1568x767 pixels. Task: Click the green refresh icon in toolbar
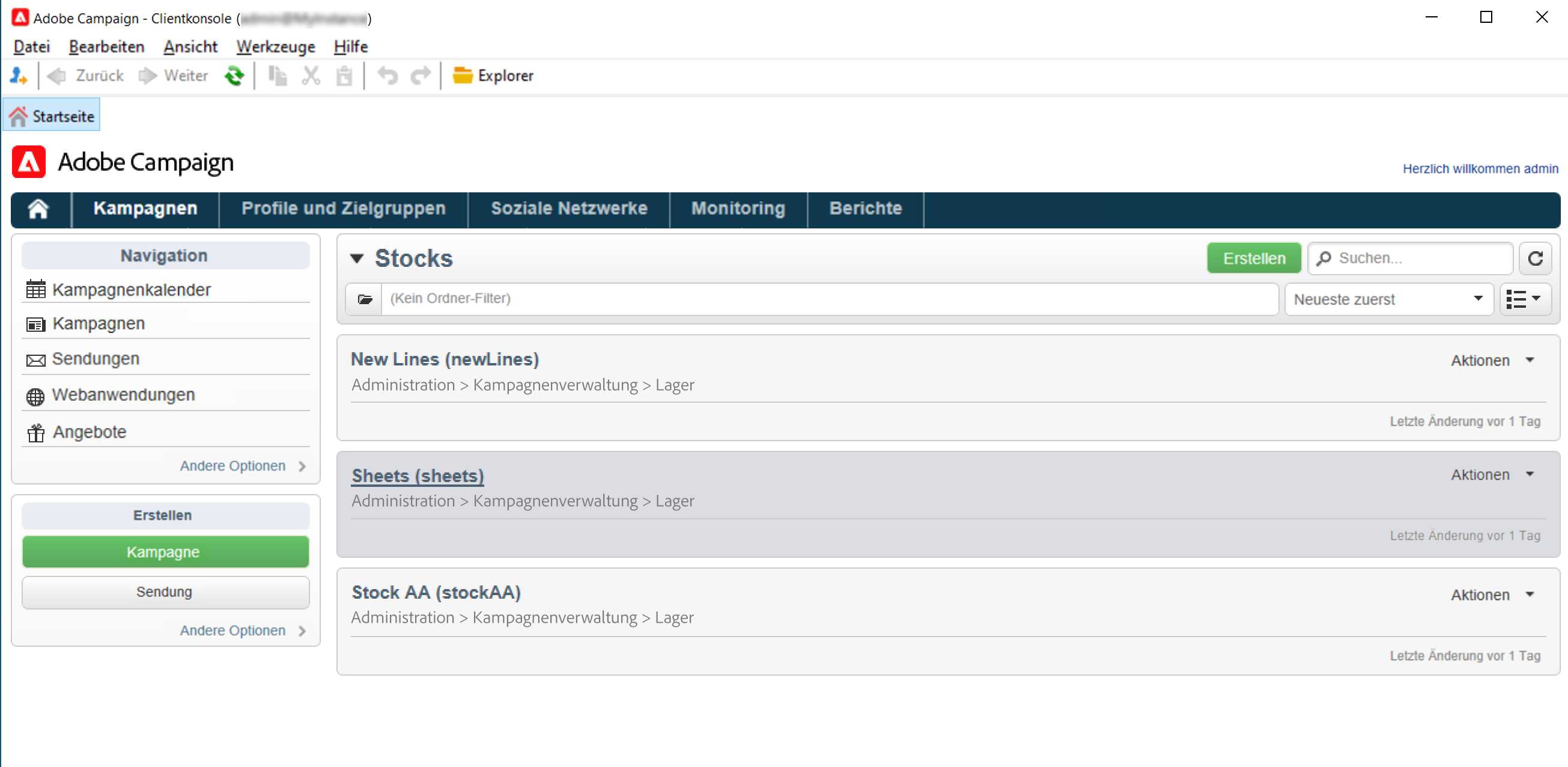tap(234, 76)
